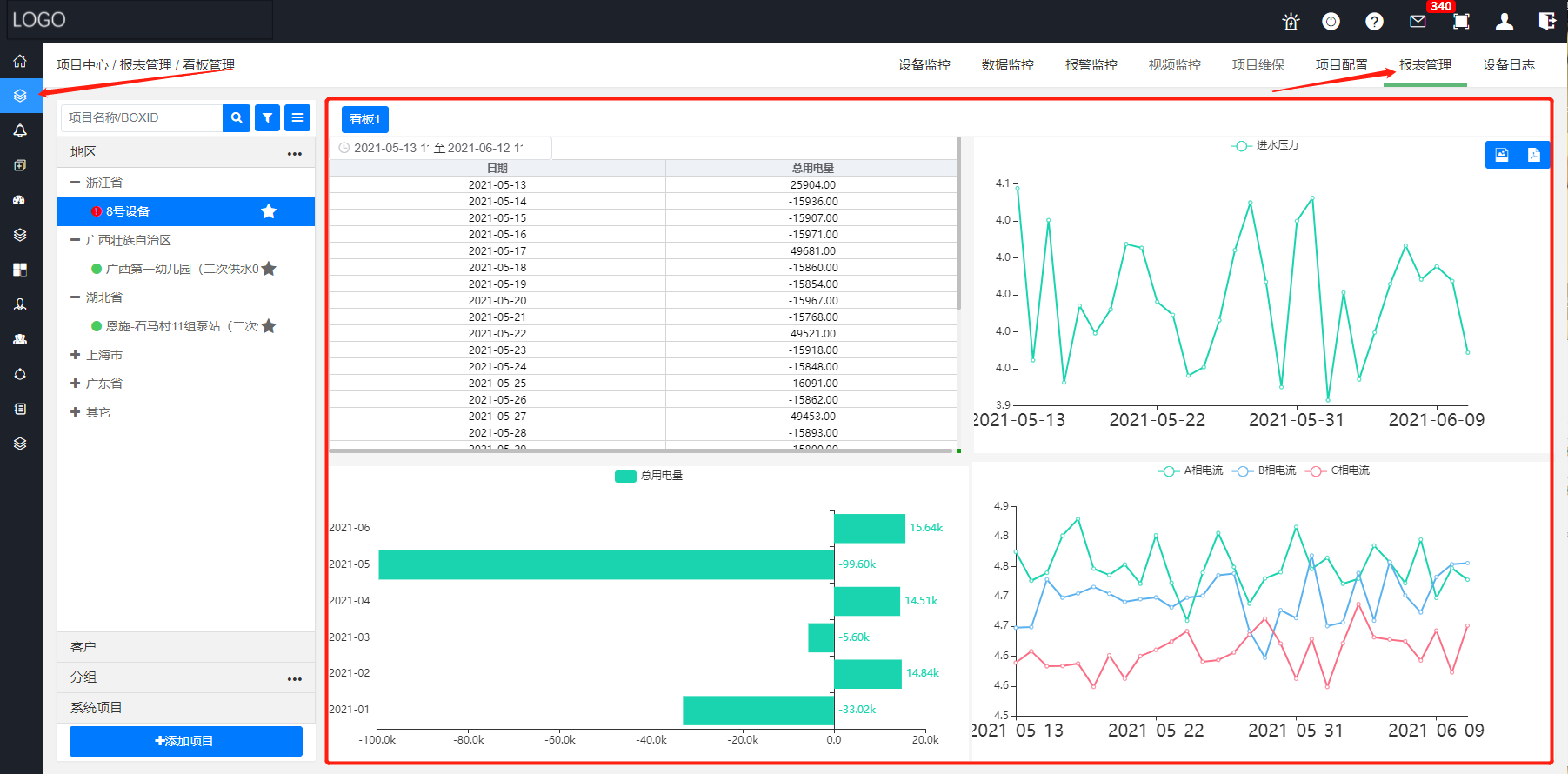The image size is (1568, 774).
Task: Collapse the 湖北省 tree node
Action: tap(75, 297)
